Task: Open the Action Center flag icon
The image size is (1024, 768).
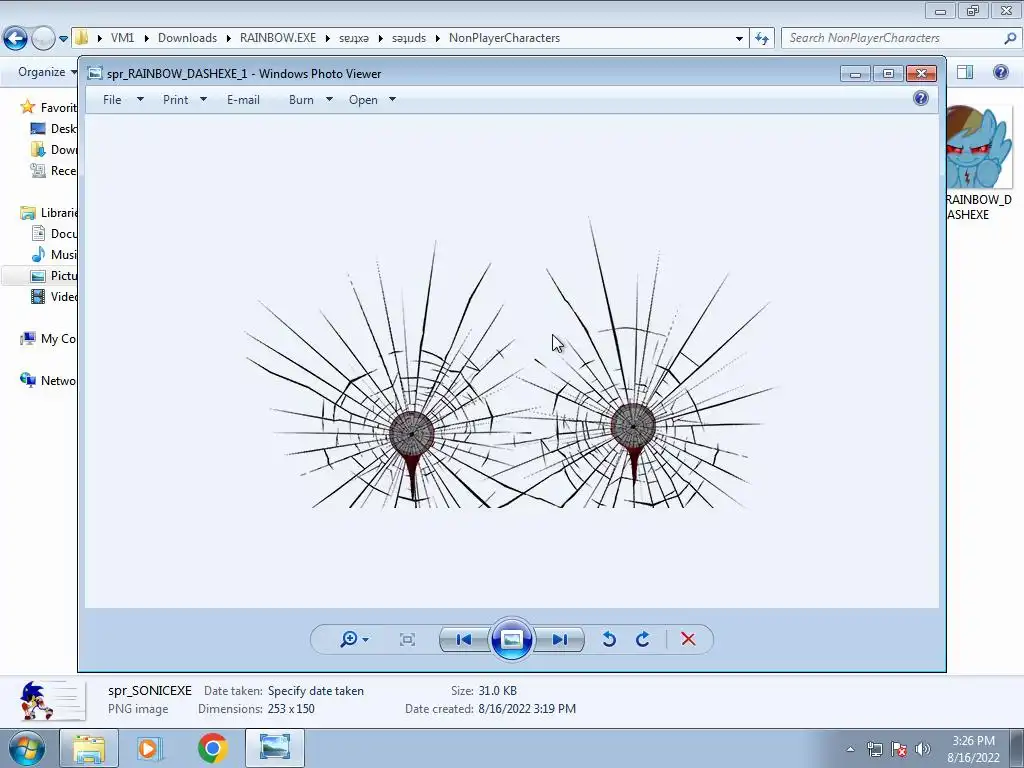Action: [x=899, y=749]
